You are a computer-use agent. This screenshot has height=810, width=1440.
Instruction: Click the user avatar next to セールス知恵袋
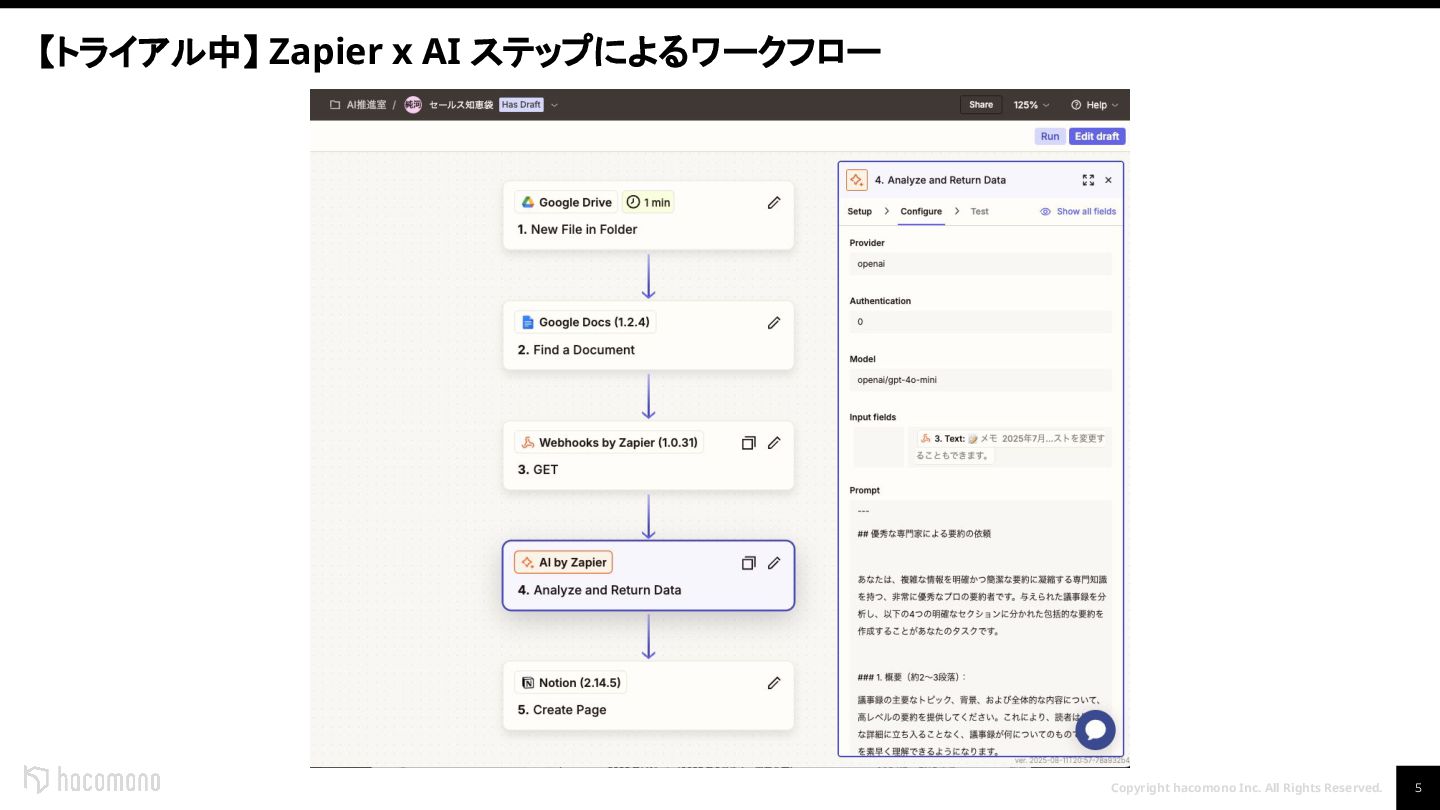point(413,104)
